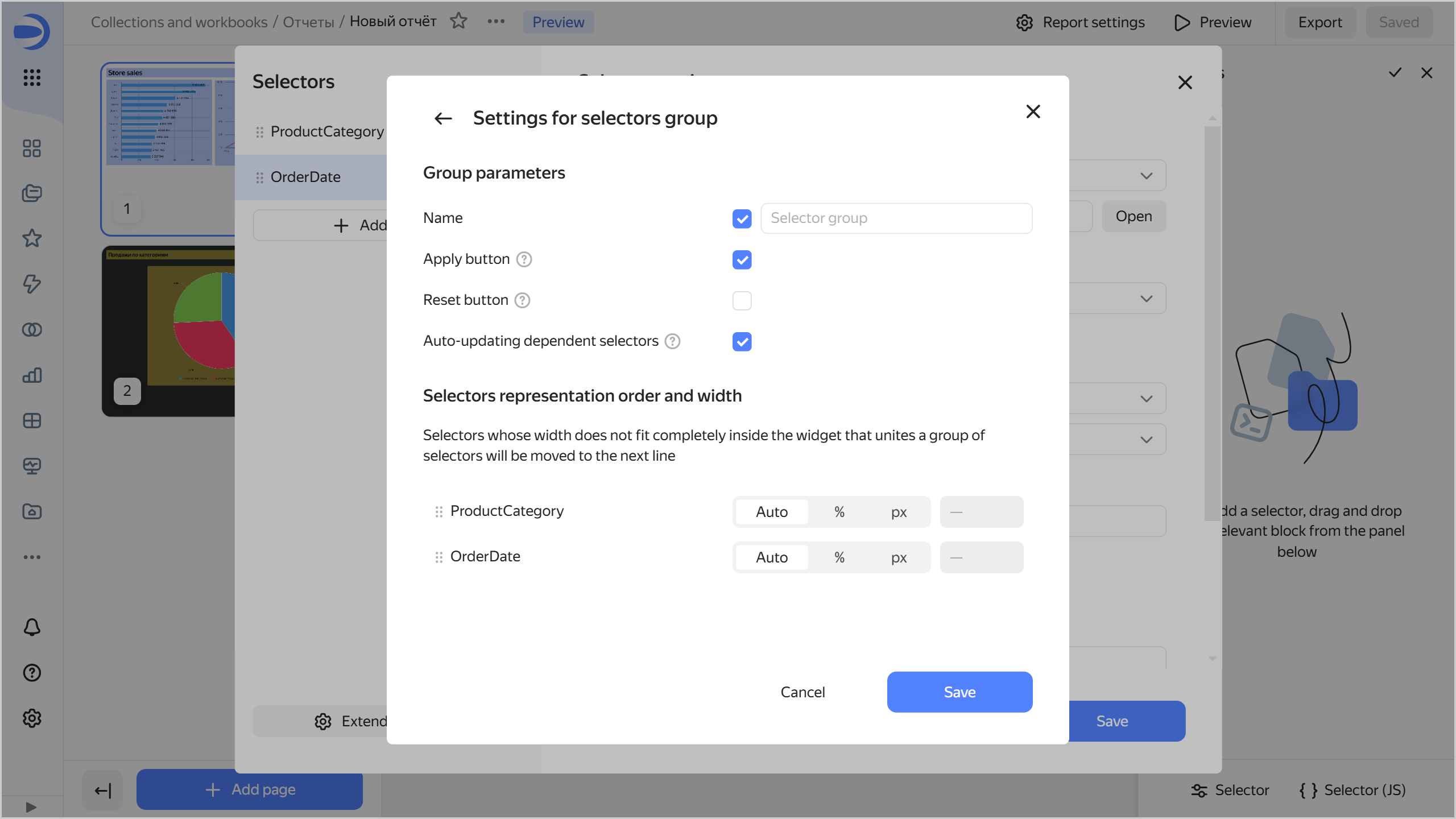The image size is (1456, 819).
Task: Select px width unit for OrderDate
Action: tap(899, 557)
